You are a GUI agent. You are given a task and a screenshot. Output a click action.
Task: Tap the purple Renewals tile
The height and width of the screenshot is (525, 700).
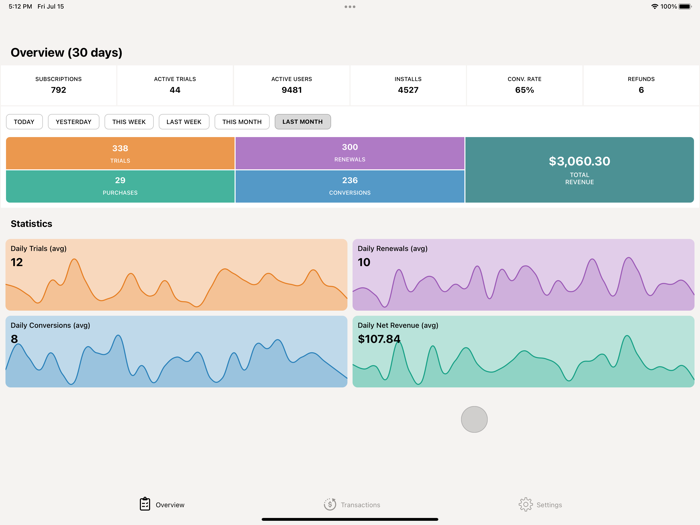tap(350, 153)
